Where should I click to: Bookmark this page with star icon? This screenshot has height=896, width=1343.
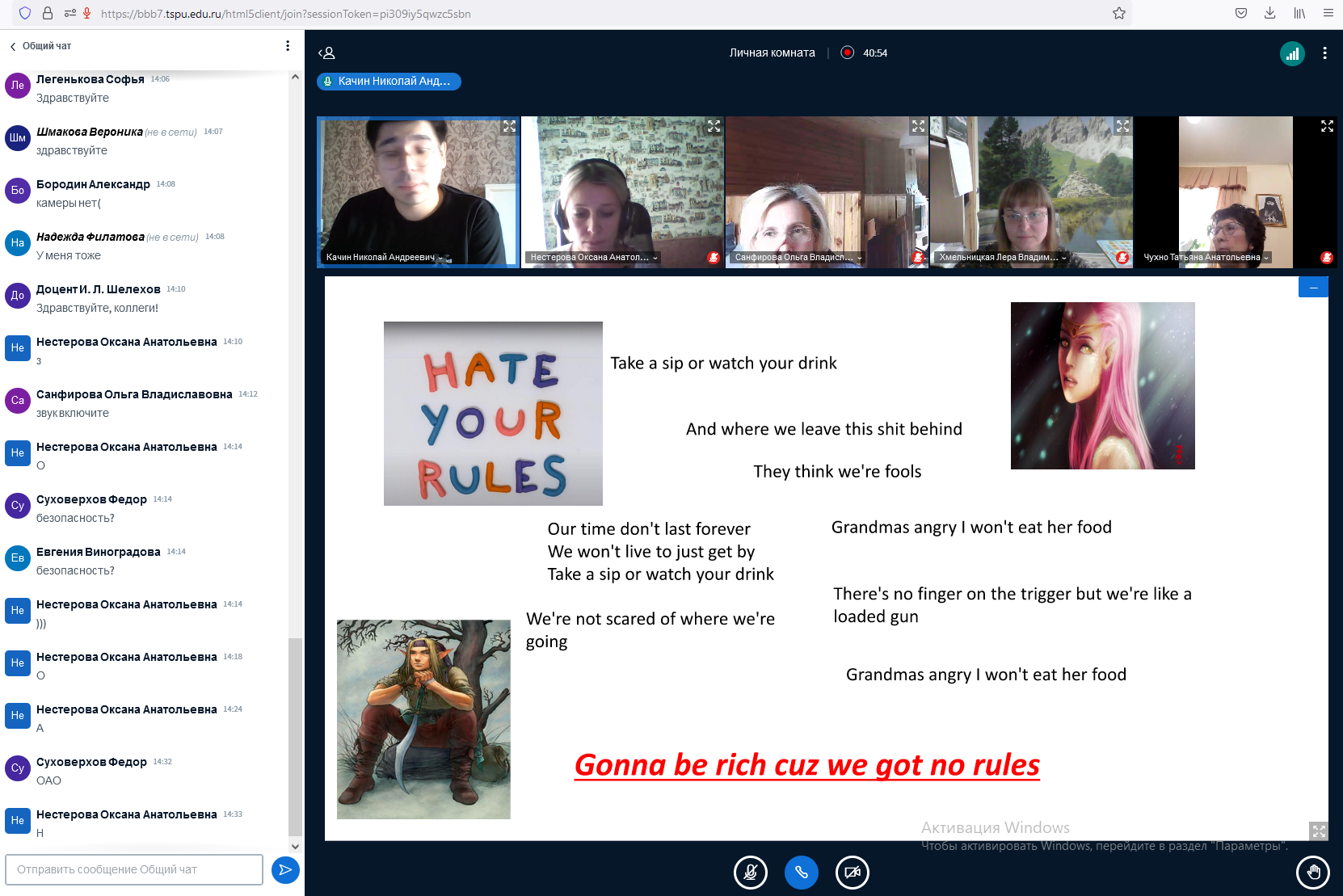(x=1119, y=13)
